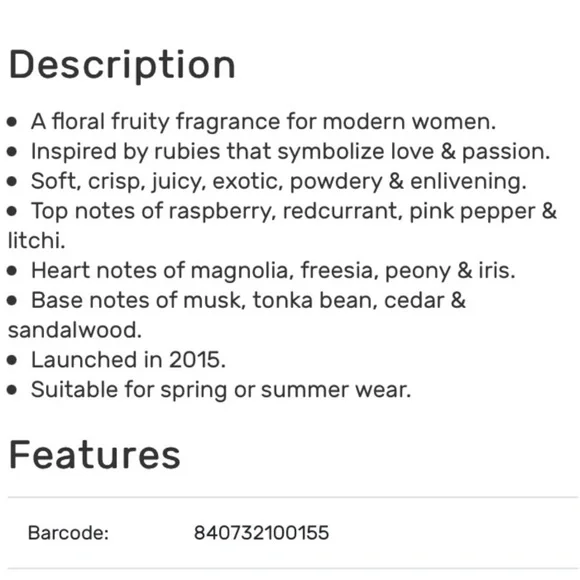
Task: Click the base notes of musk line
Action: pyautogui.click(x=248, y=300)
